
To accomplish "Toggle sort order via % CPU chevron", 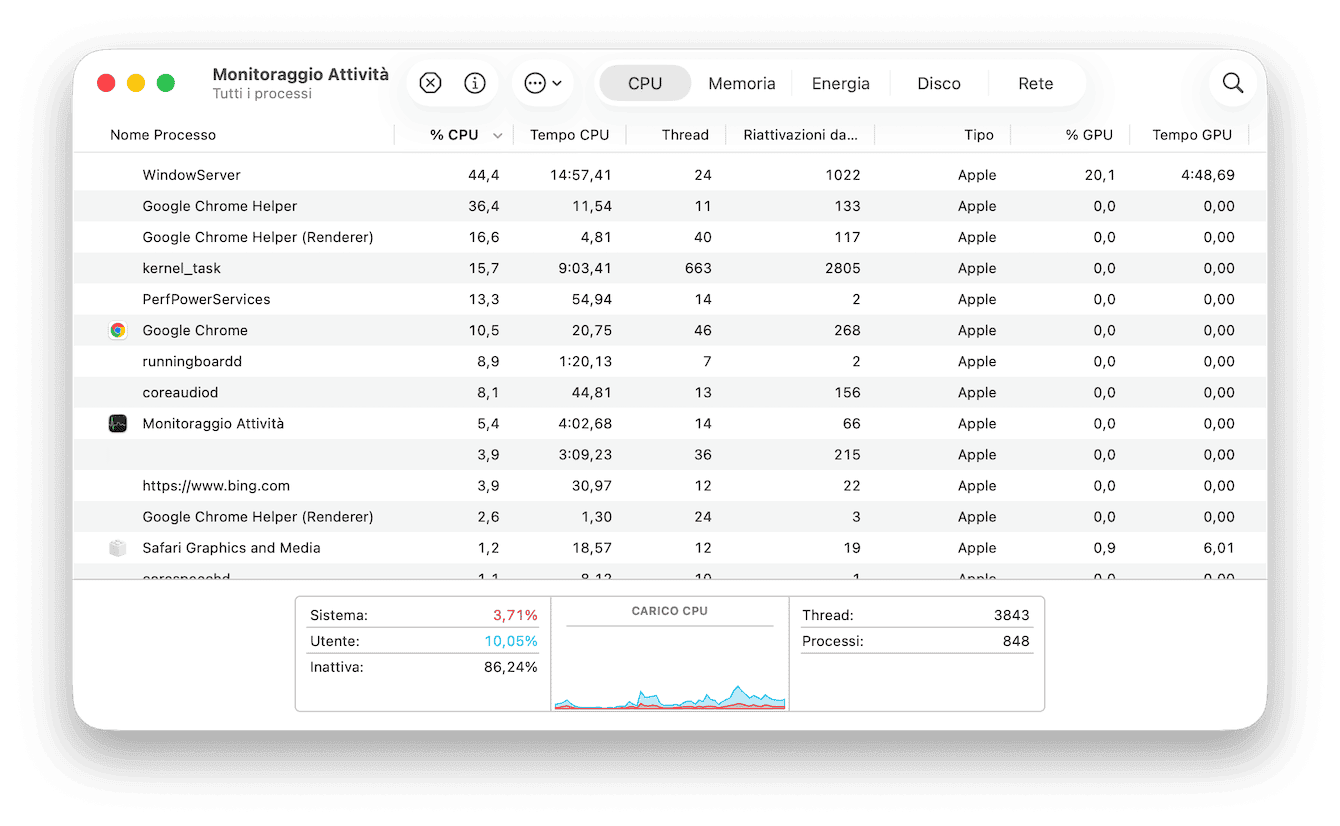I will (497, 135).
